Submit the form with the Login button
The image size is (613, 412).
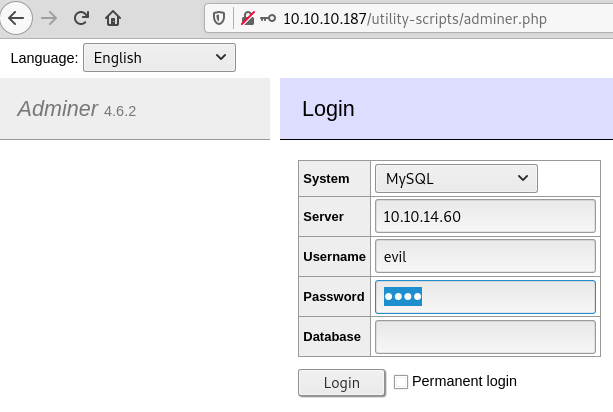[342, 383]
